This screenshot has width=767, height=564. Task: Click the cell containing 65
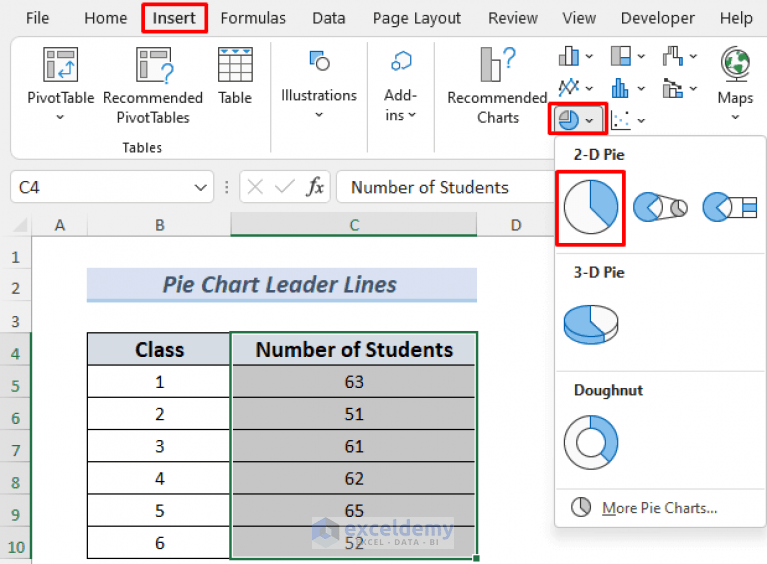click(x=354, y=510)
